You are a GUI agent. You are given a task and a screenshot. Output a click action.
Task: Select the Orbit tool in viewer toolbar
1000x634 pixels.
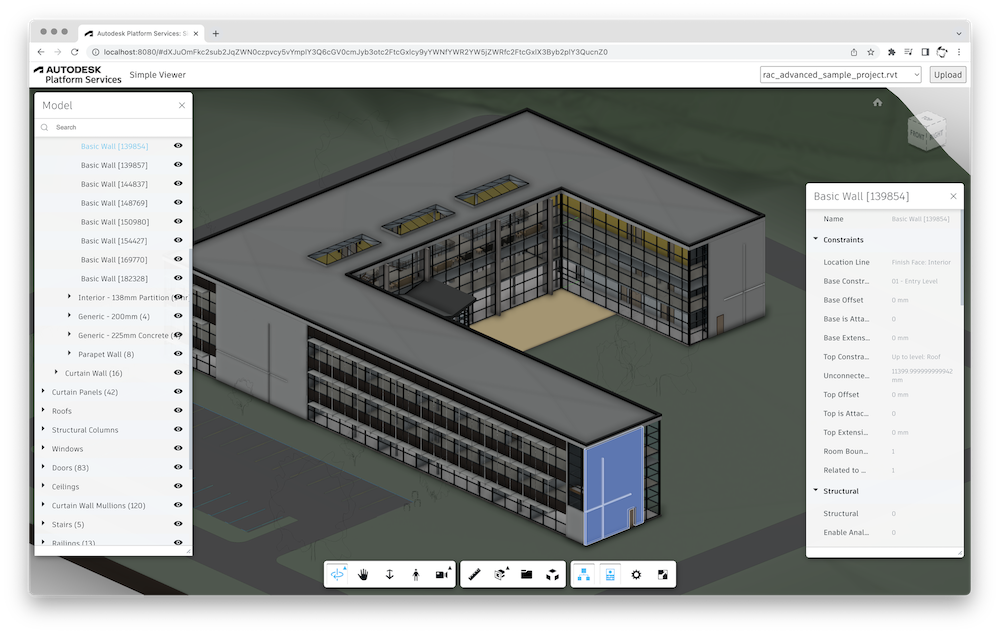click(x=337, y=574)
